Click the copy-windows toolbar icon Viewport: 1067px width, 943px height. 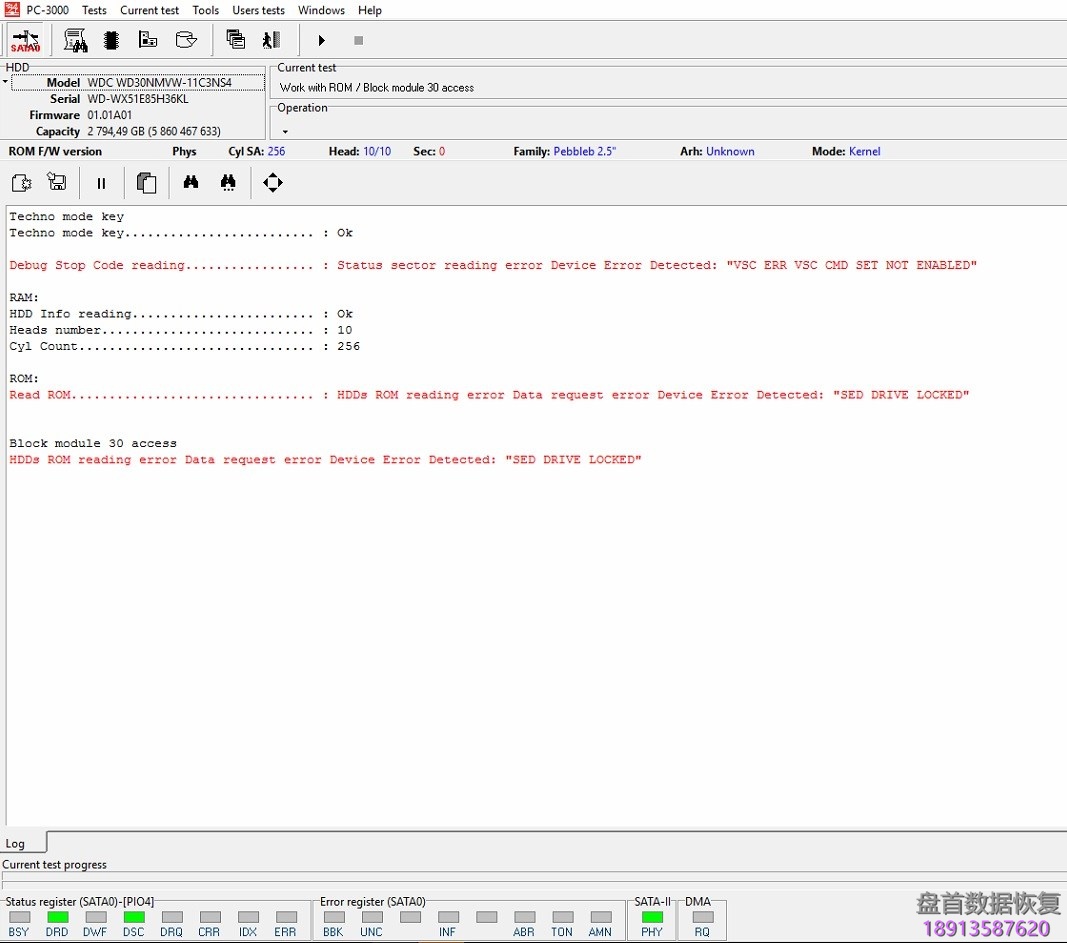[236, 40]
